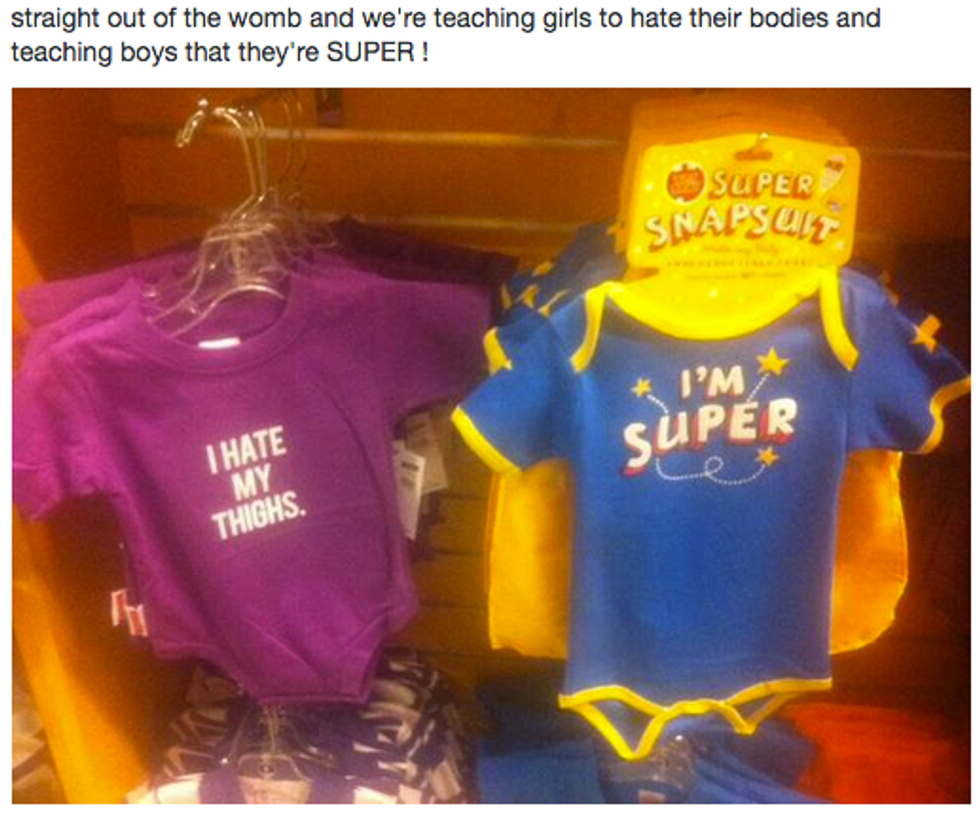The width and height of the screenshot is (980, 815).
Task: Click the dotted swirl under SUPER text
Action: [x=694, y=472]
